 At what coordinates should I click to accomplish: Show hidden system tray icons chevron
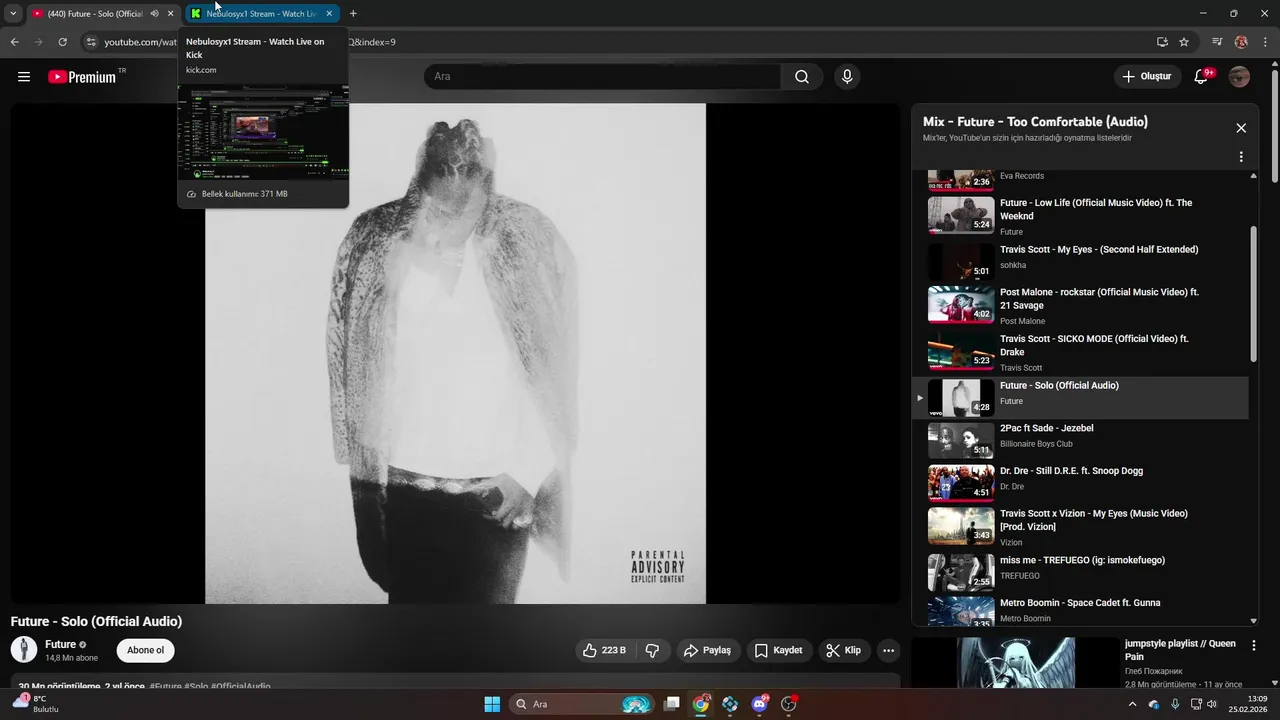click(1132, 704)
